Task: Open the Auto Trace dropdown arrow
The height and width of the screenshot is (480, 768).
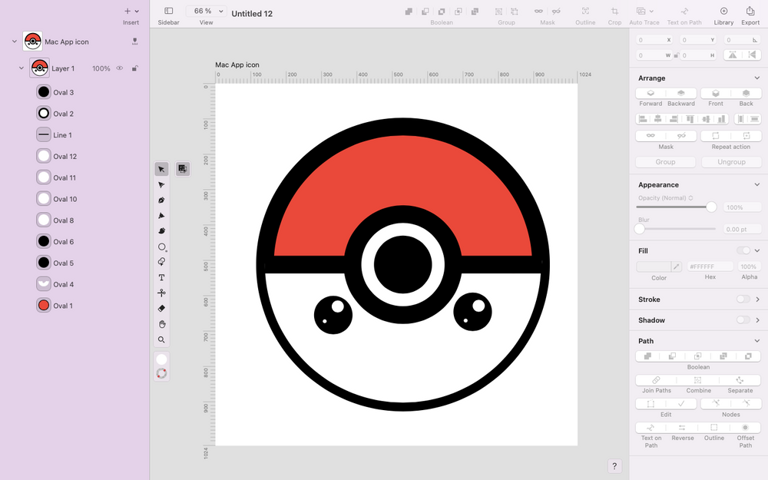Action: tap(651, 11)
